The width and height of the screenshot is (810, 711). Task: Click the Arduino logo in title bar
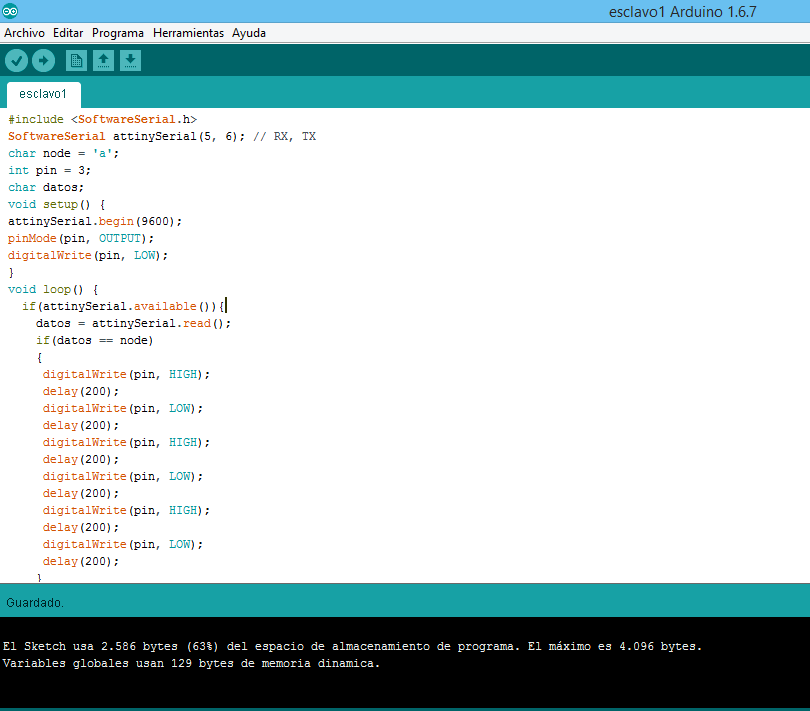(10, 11)
